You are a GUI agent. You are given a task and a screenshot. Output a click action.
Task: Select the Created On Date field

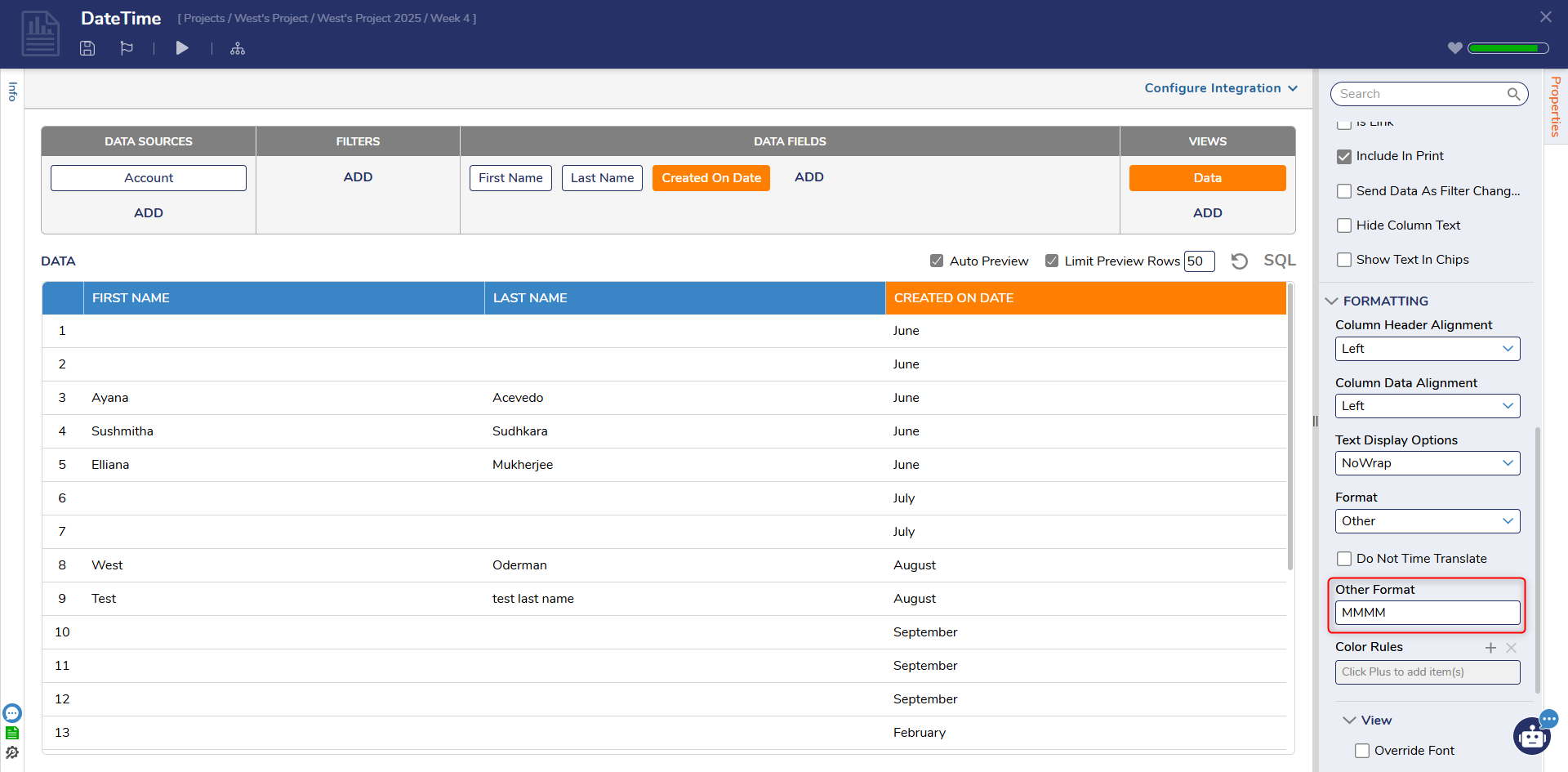click(x=710, y=178)
